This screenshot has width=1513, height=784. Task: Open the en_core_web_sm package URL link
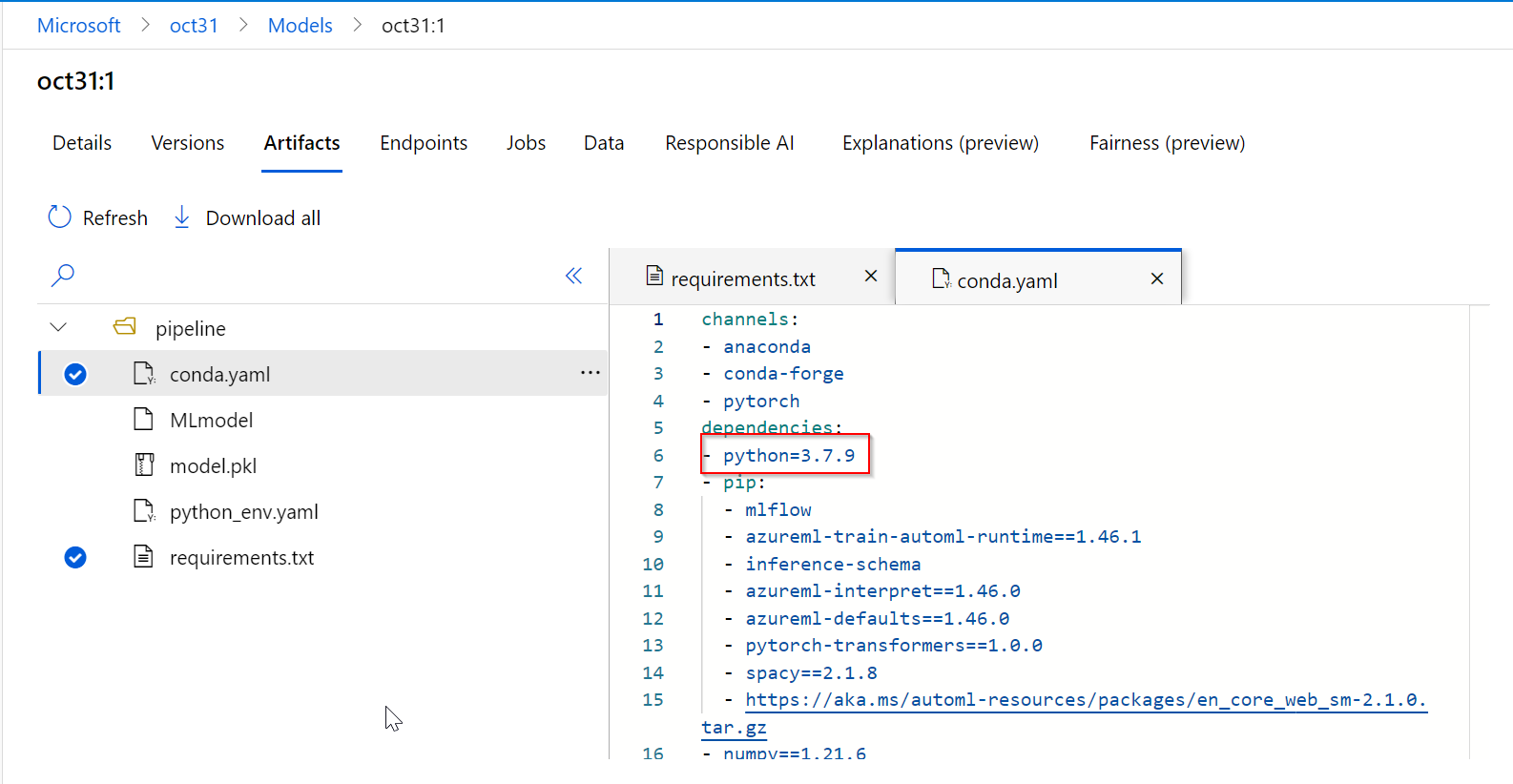[x=1085, y=700]
